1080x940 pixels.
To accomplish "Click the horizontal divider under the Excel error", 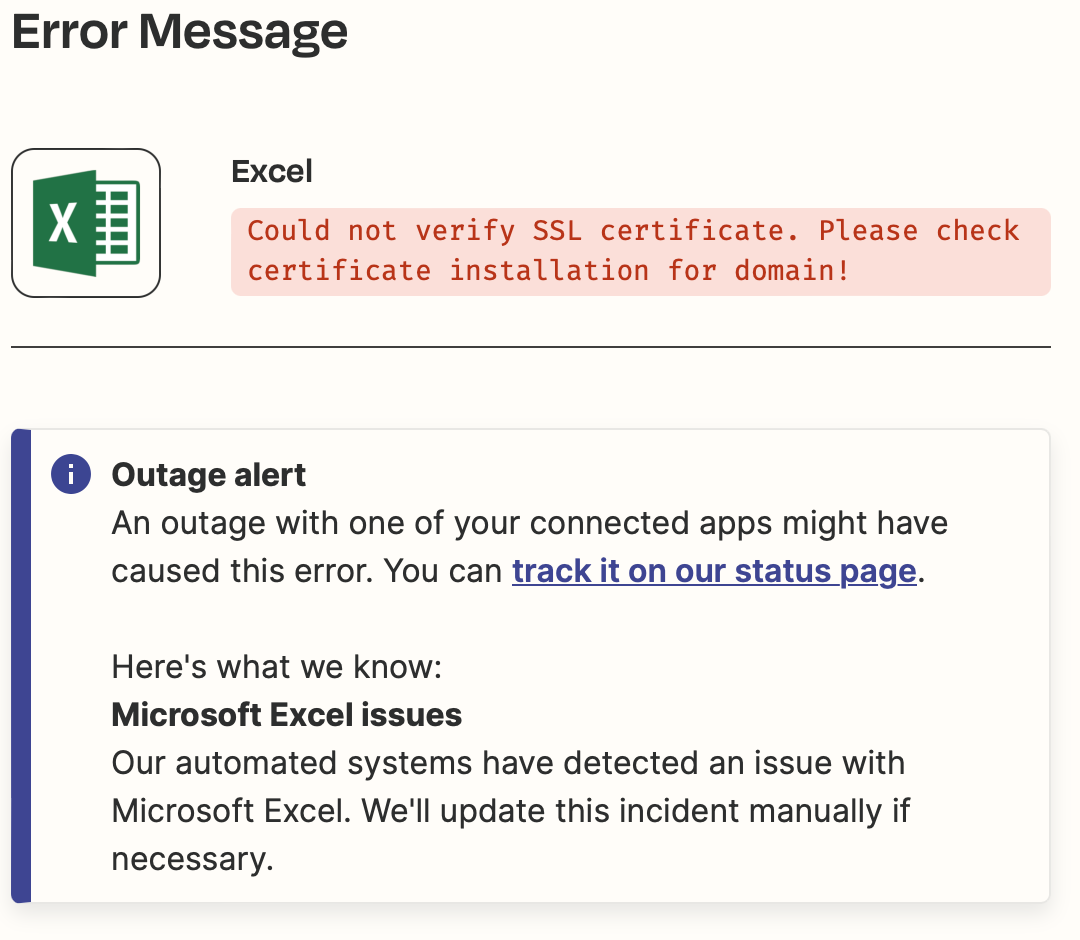I will pos(531,347).
